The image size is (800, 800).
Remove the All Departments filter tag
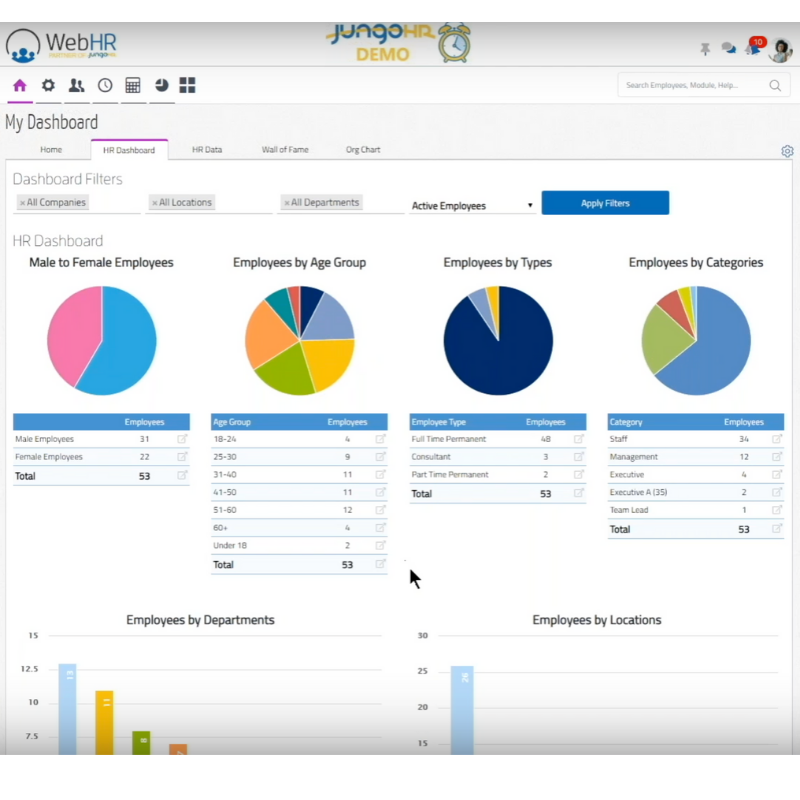[287, 203]
